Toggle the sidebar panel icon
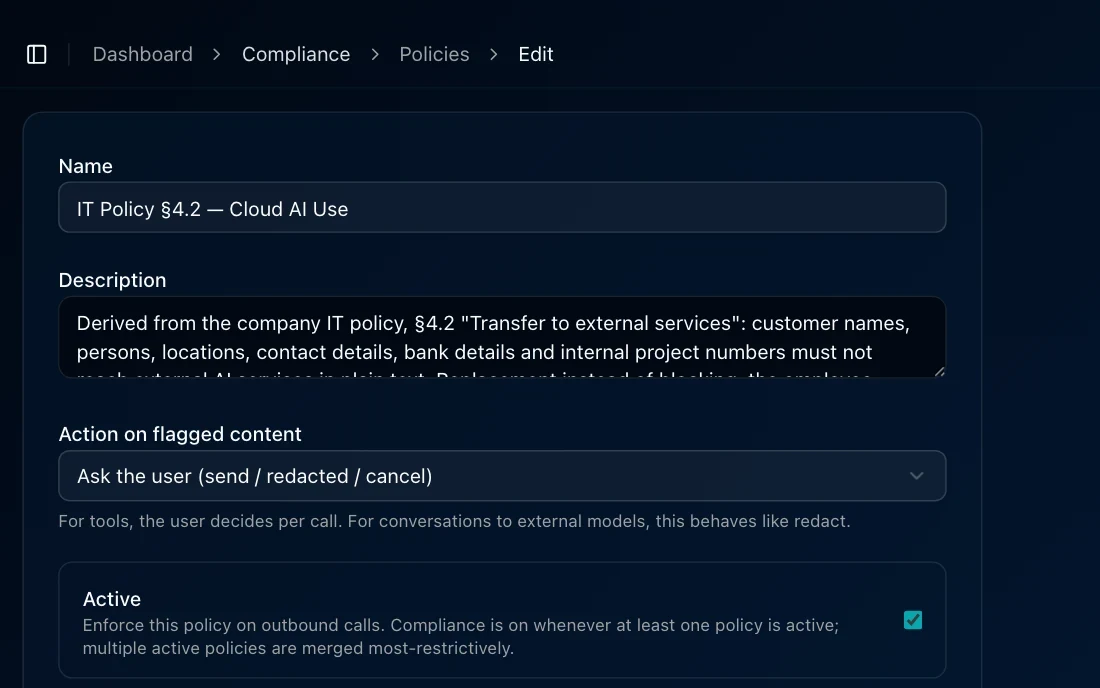Viewport: 1100px width, 688px height. [36, 54]
